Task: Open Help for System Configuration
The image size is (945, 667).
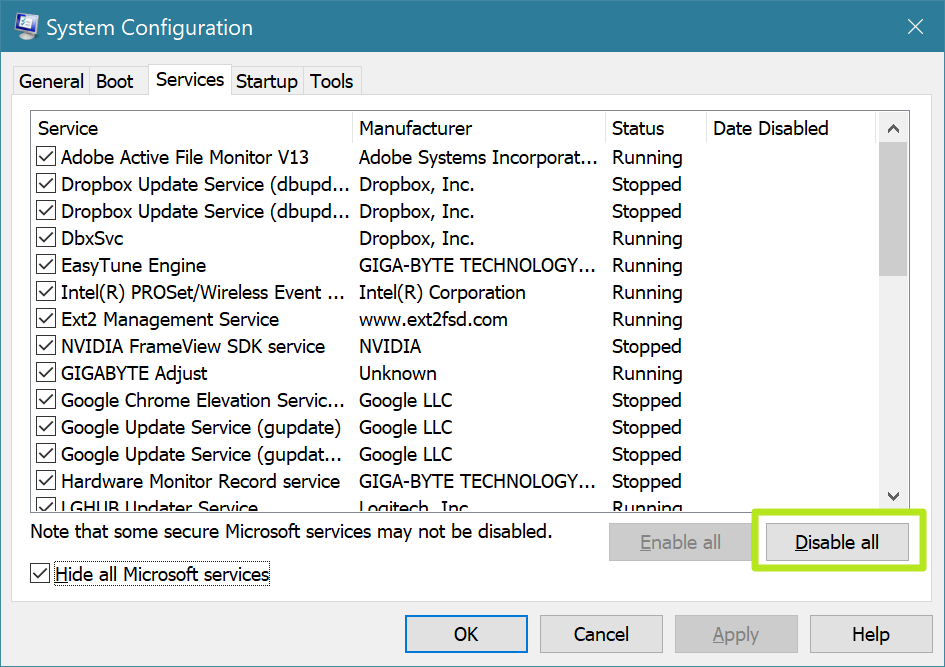Action: [x=870, y=633]
